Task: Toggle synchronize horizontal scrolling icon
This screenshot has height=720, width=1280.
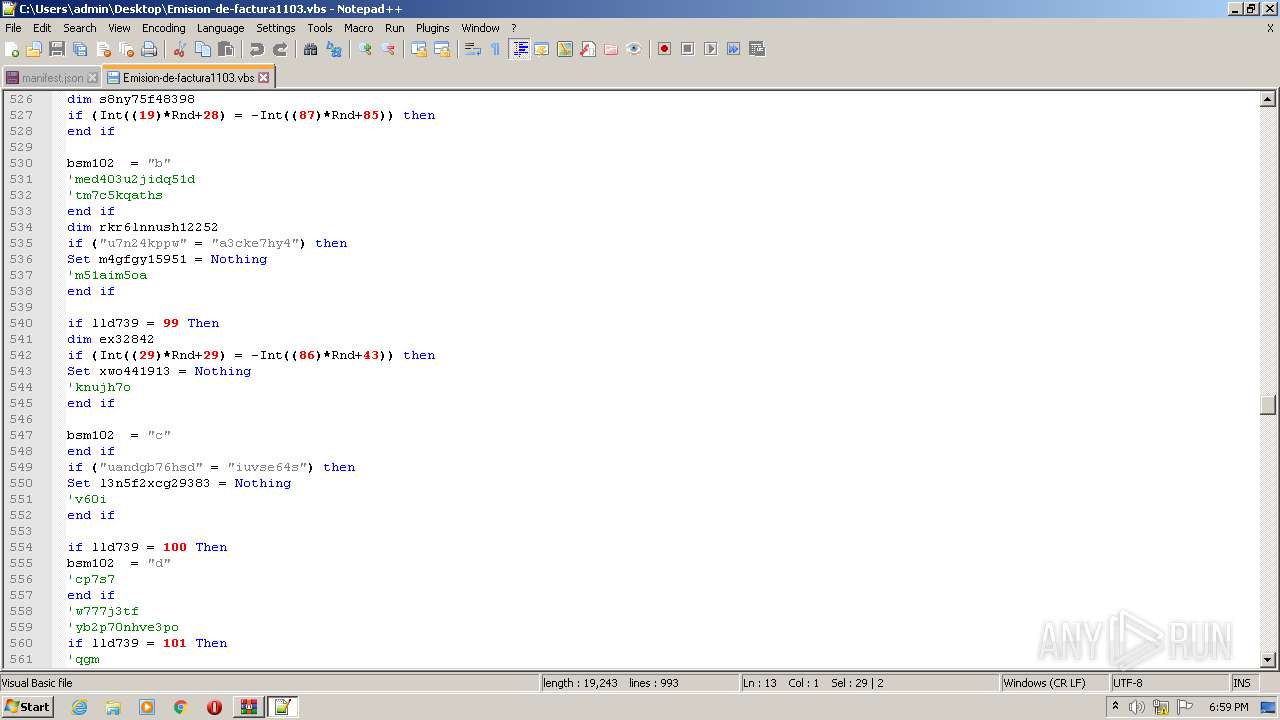Action: (x=442, y=49)
